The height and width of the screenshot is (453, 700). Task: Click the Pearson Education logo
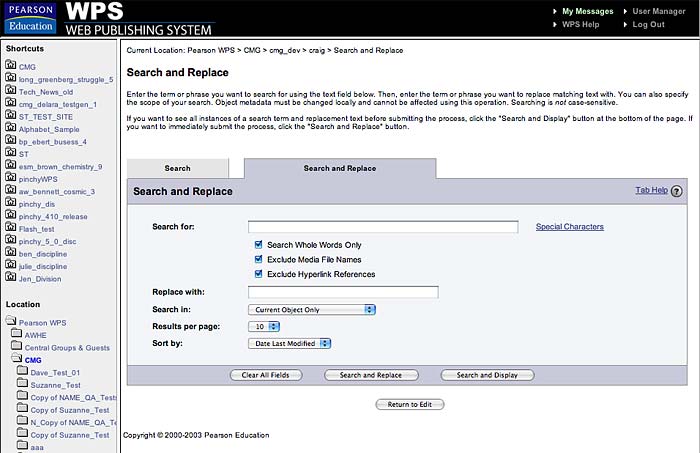point(31,18)
